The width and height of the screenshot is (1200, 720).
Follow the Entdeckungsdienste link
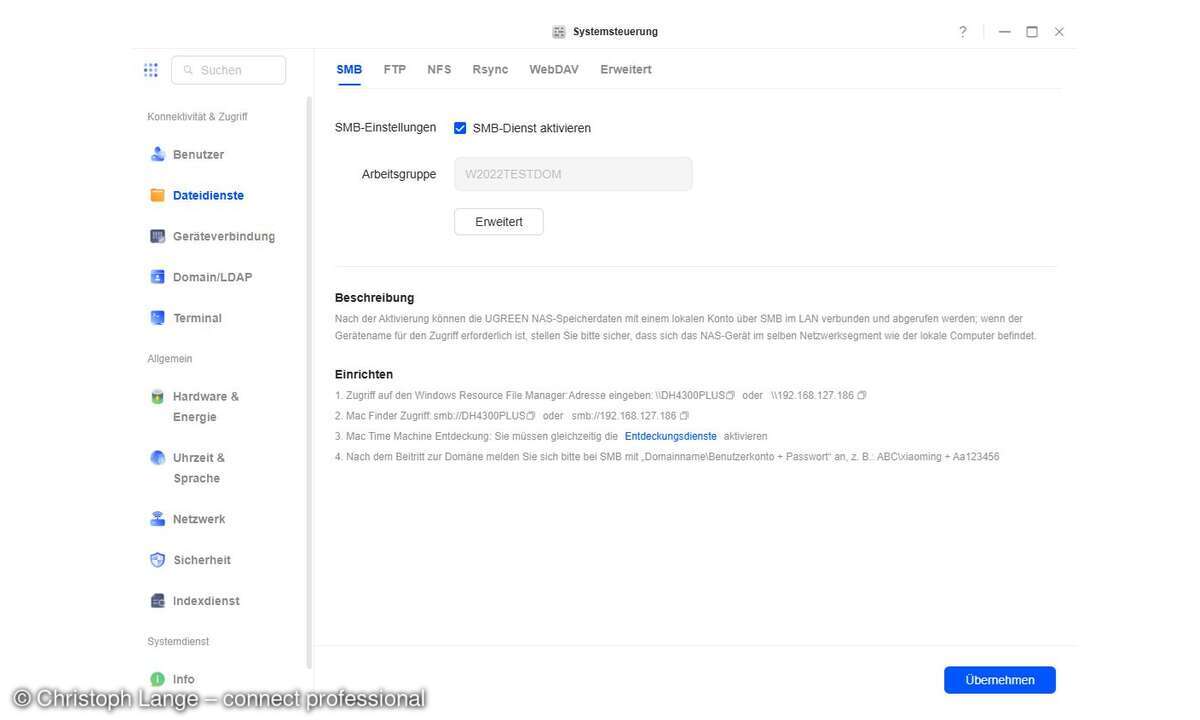click(x=670, y=437)
